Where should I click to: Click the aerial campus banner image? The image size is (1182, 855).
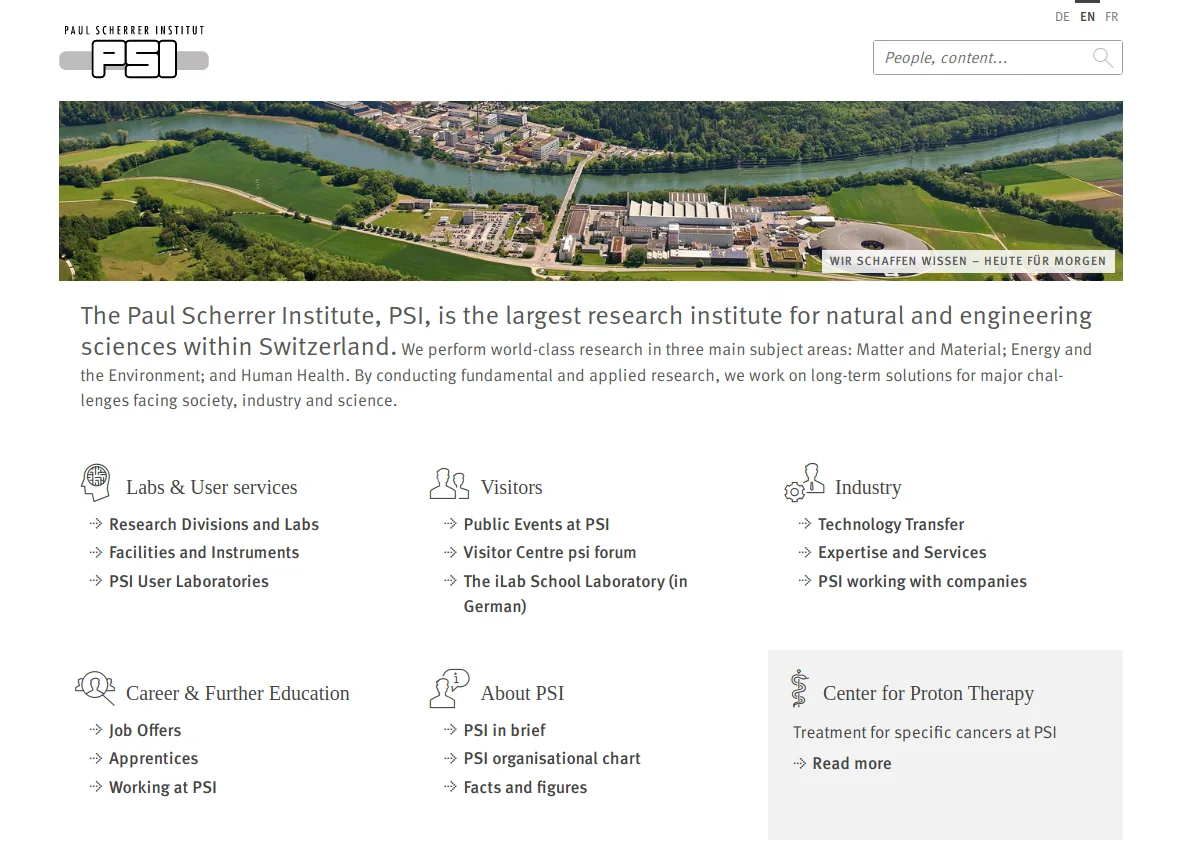pos(591,191)
